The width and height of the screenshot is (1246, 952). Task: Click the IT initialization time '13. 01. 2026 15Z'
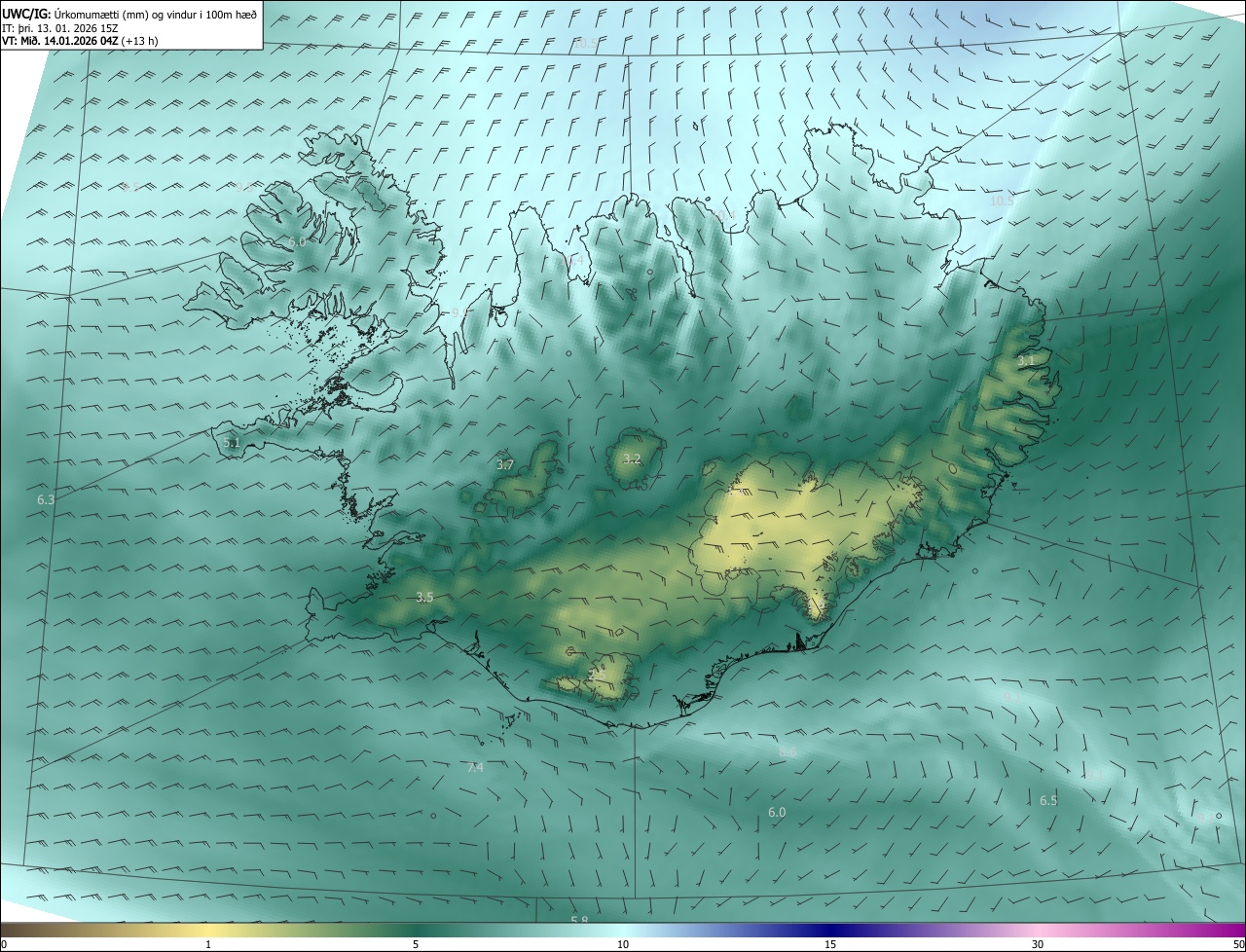76,27
